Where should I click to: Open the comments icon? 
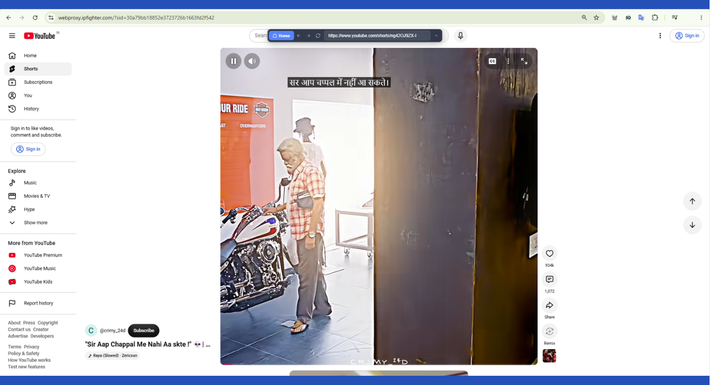tap(549, 279)
